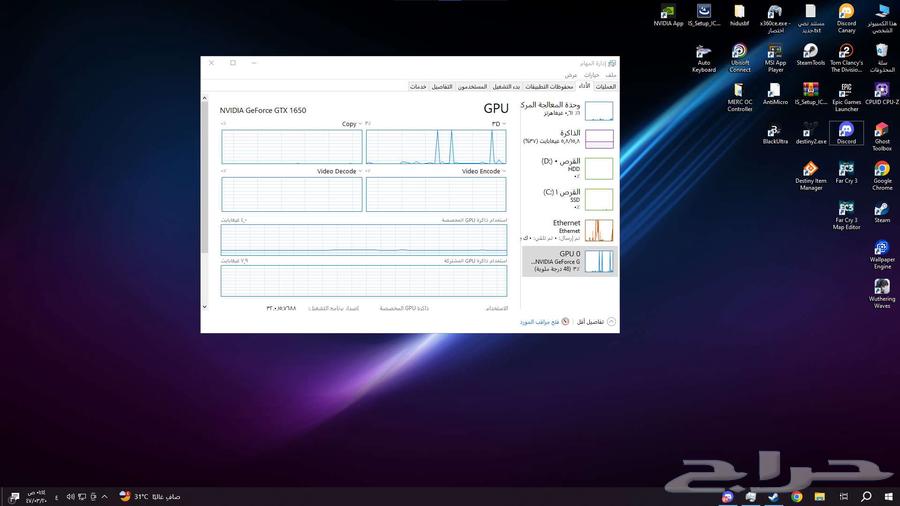Select the MSI App Player icon

click(x=775, y=59)
